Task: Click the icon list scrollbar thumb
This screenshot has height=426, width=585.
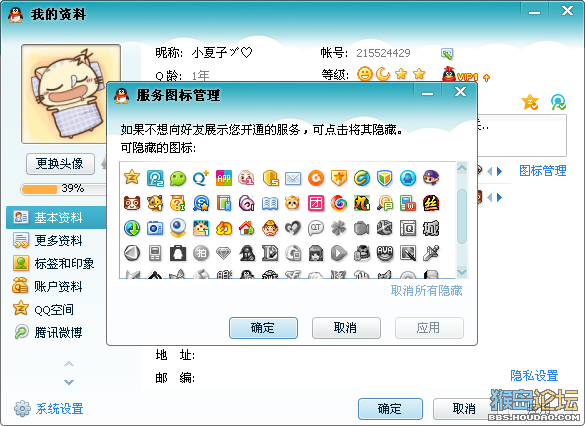Action: [x=462, y=216]
